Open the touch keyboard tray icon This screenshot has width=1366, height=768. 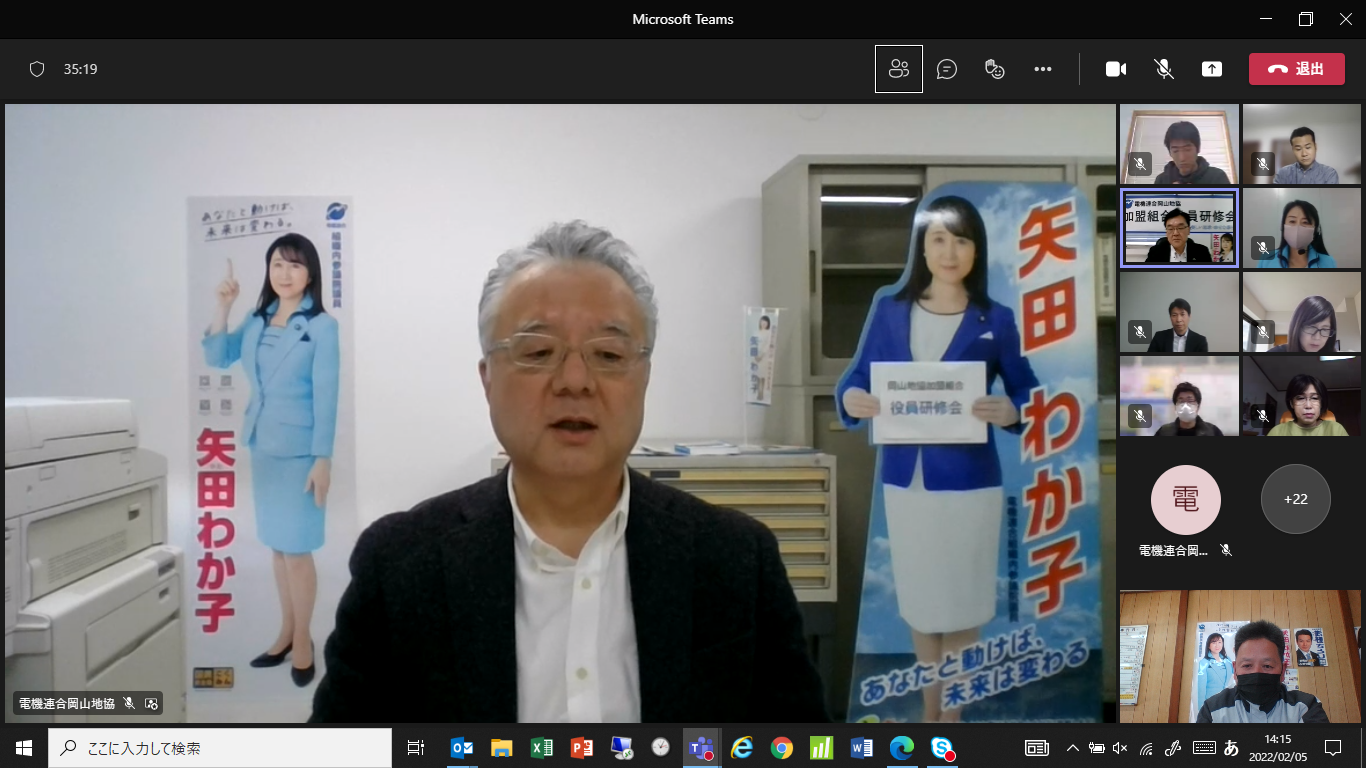tap(1203, 747)
